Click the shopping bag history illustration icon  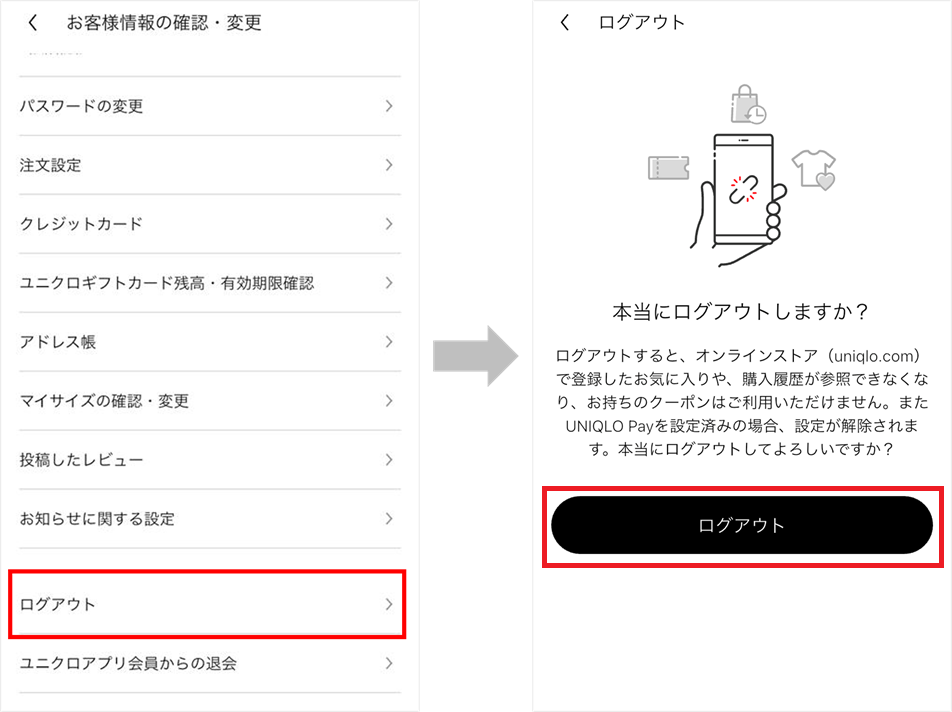coord(747,104)
